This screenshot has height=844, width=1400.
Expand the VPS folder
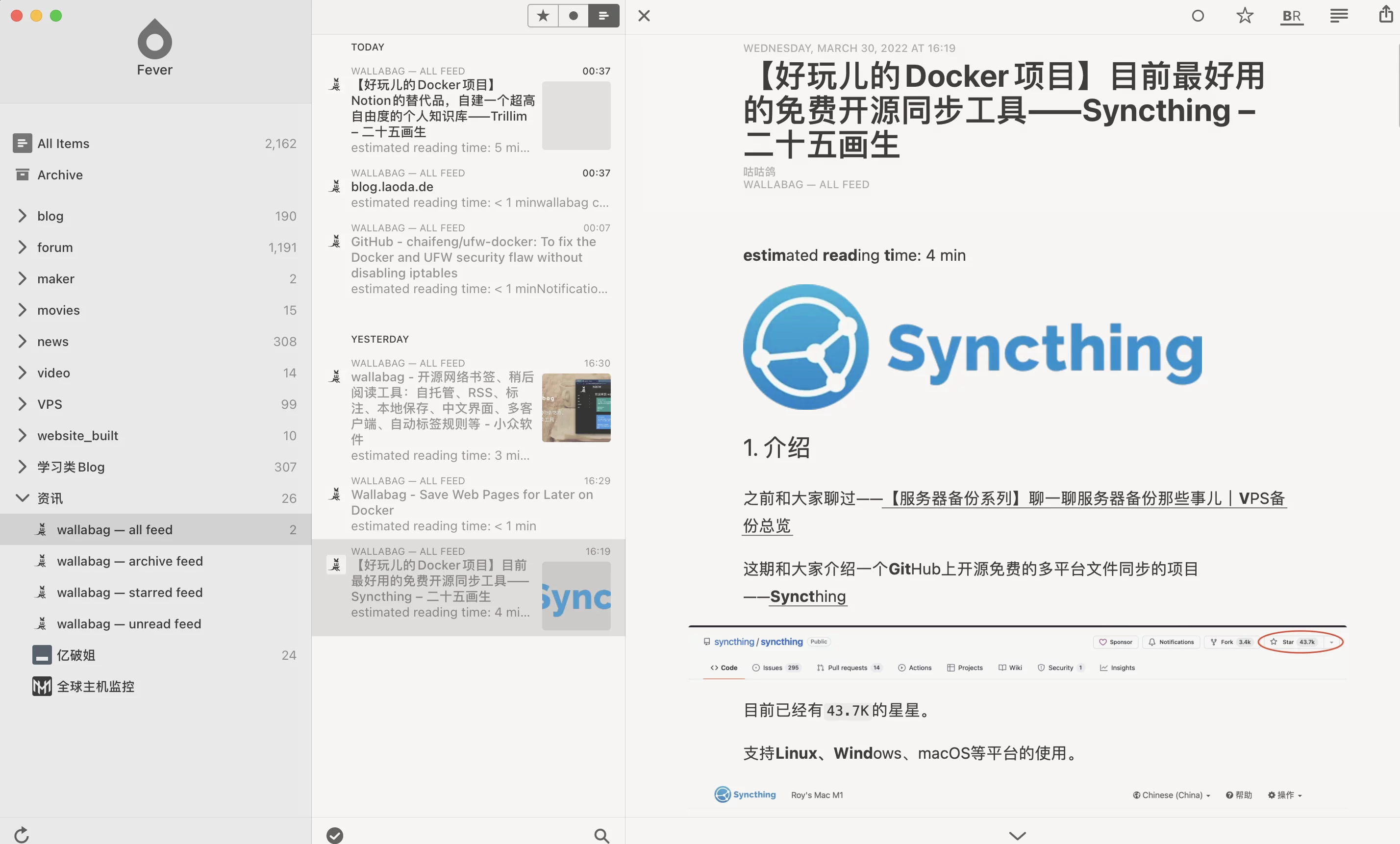(22, 404)
